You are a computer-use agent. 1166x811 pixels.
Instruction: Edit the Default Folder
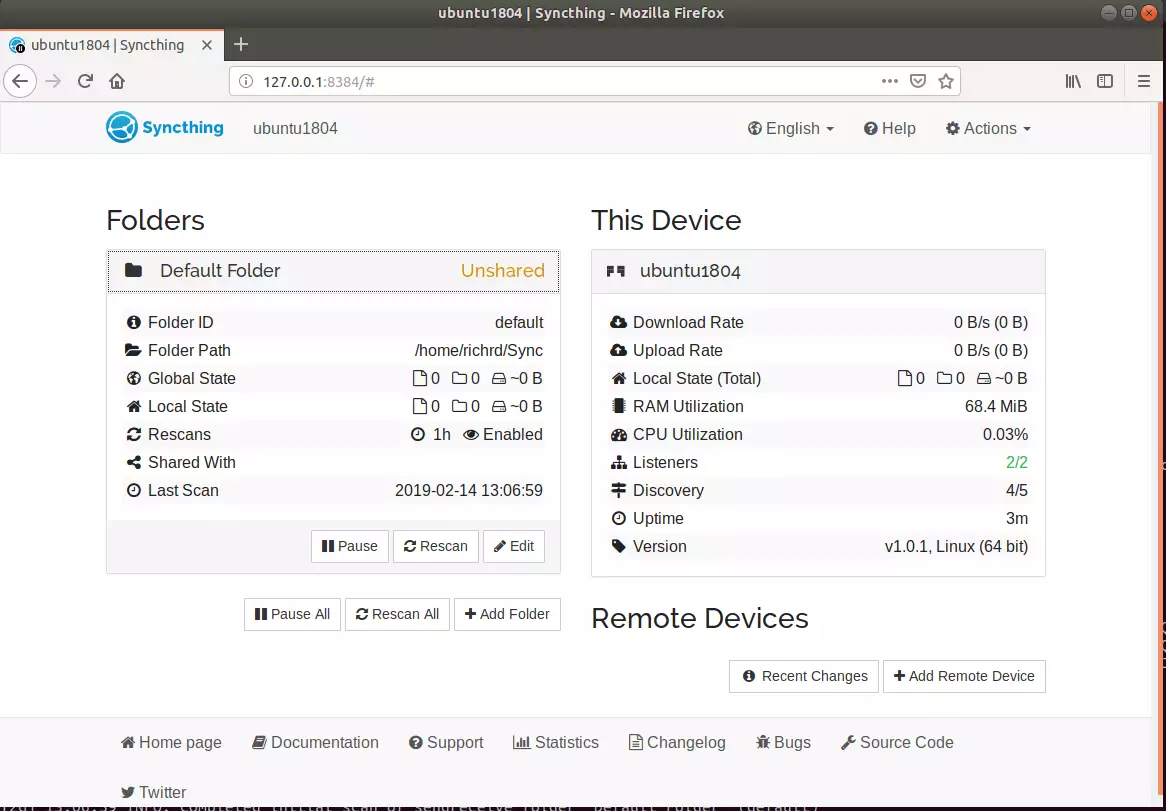(x=514, y=546)
